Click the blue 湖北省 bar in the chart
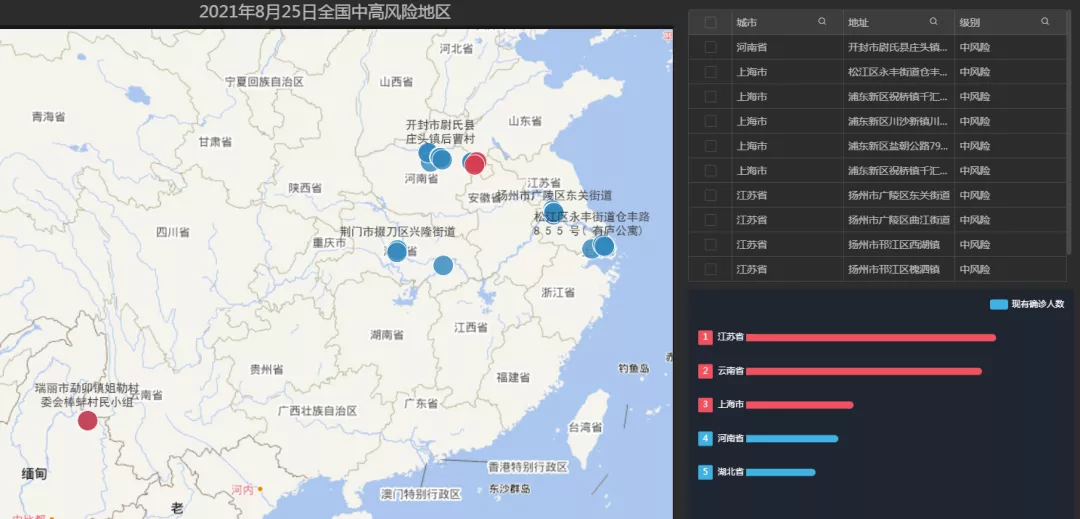1080x519 pixels. coord(780,472)
